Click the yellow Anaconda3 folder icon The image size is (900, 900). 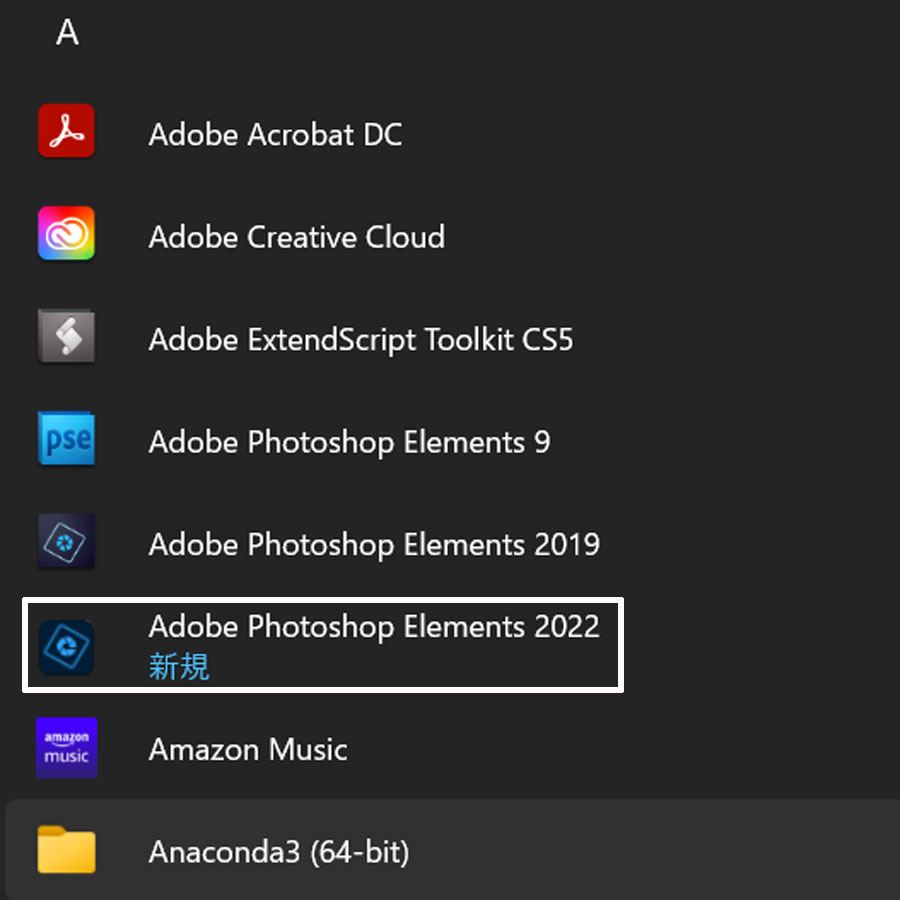[66, 849]
